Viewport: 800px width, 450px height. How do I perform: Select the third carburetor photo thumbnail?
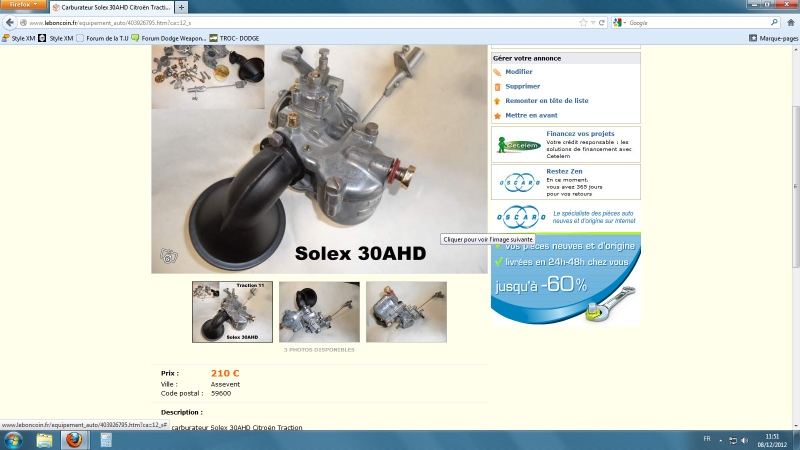(x=406, y=312)
